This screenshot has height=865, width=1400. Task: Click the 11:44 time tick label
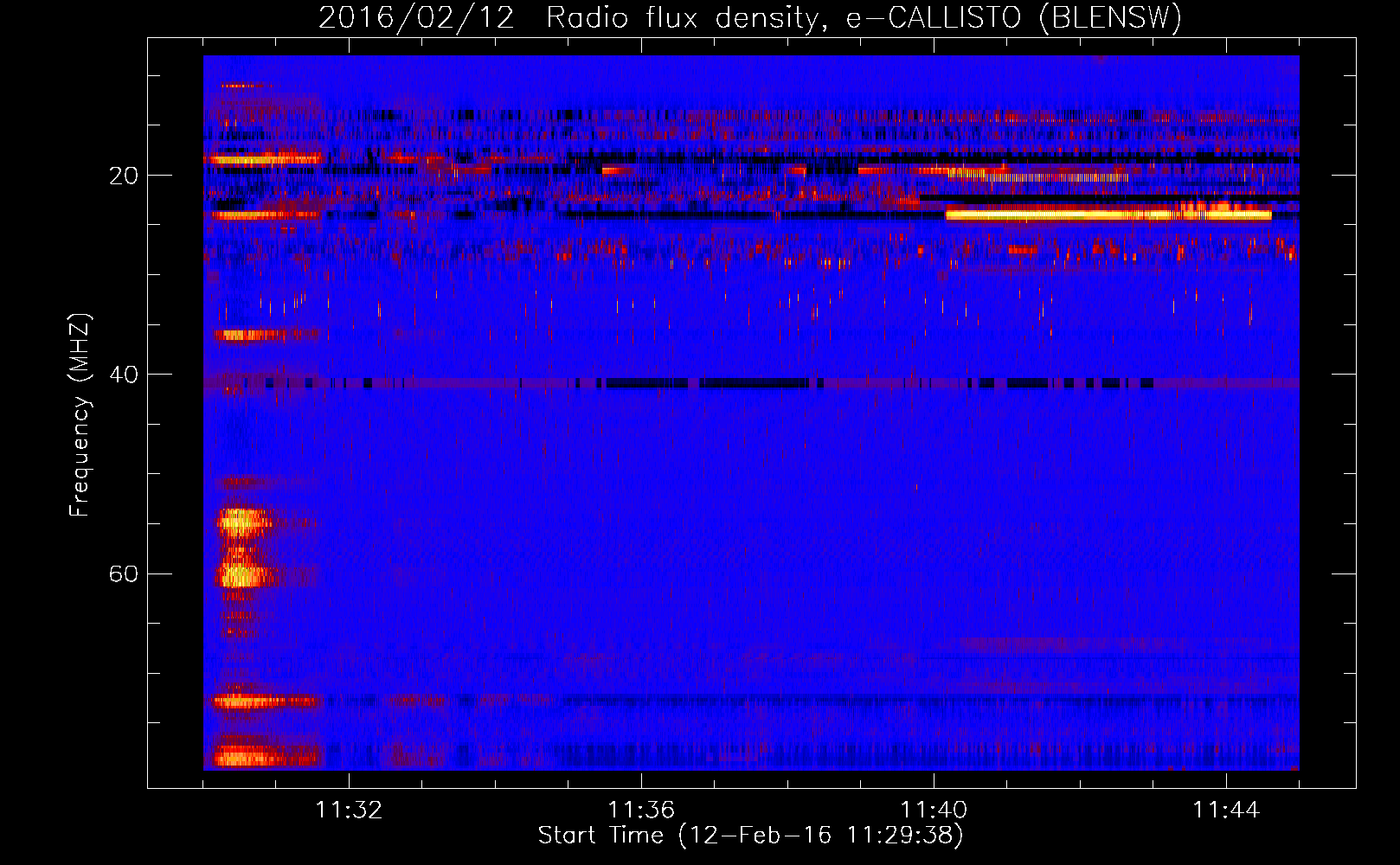pyautogui.click(x=1226, y=811)
